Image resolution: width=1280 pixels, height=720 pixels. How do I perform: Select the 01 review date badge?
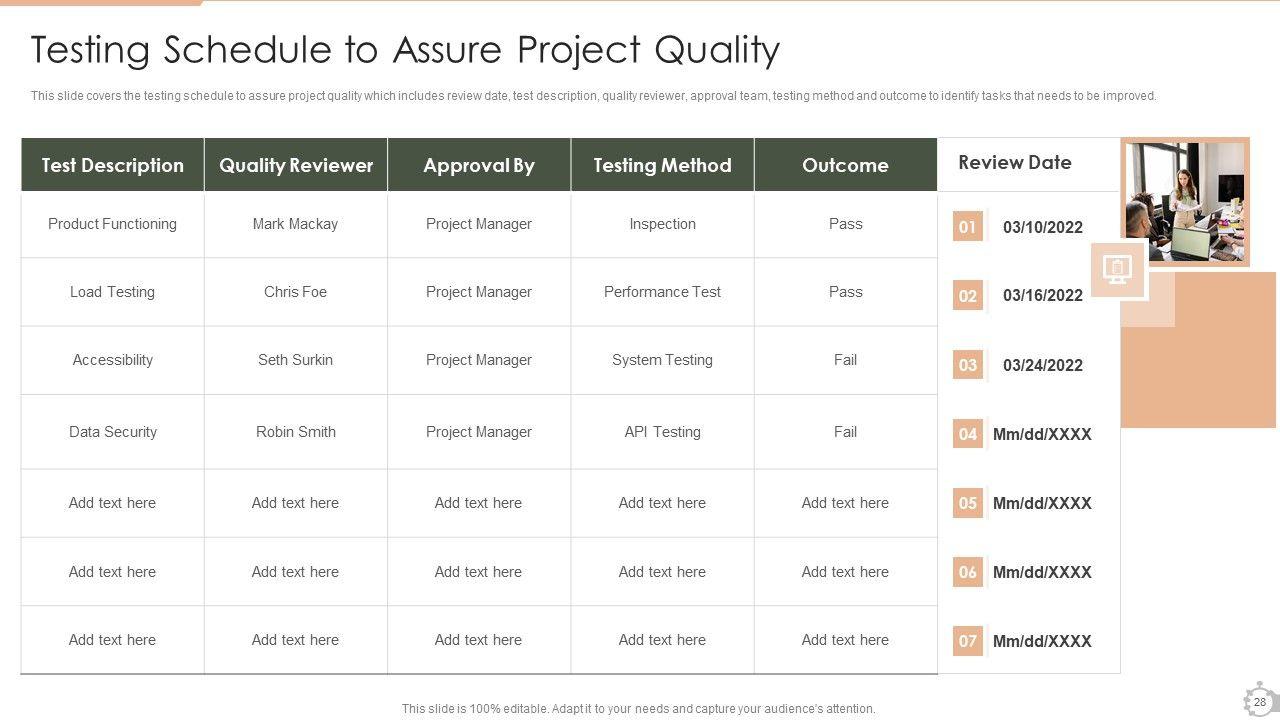point(967,227)
